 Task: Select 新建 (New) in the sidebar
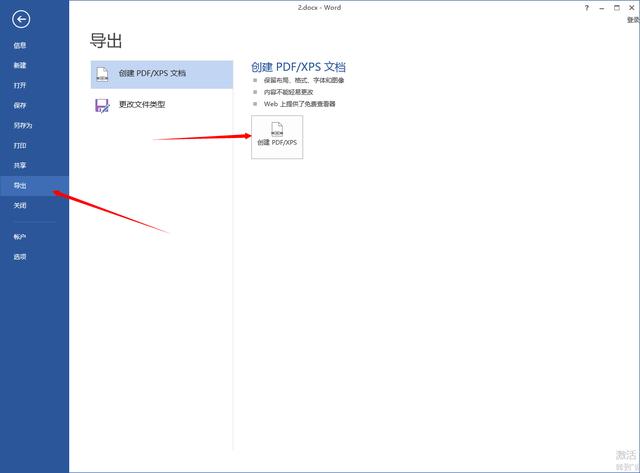[x=21, y=65]
